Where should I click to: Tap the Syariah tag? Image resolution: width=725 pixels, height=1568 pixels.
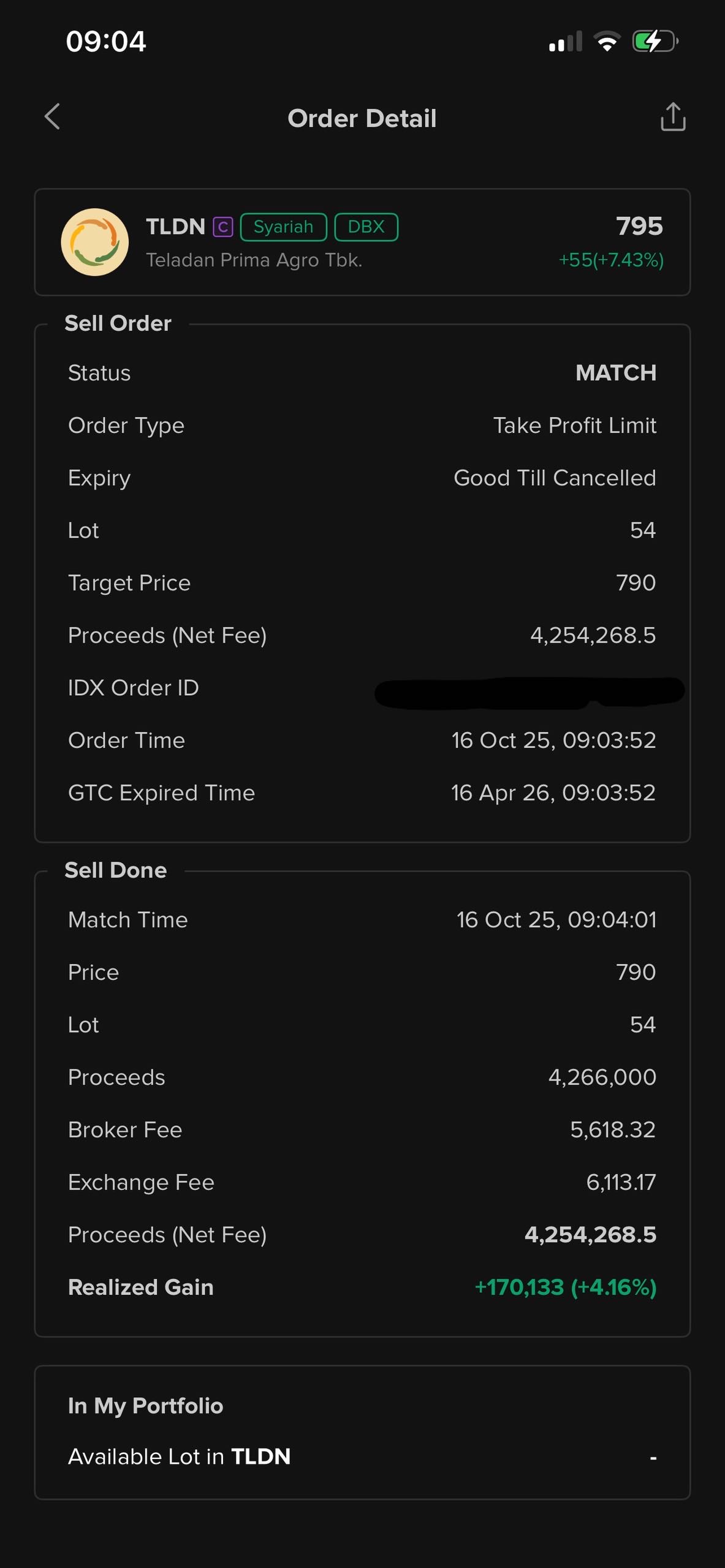(283, 227)
